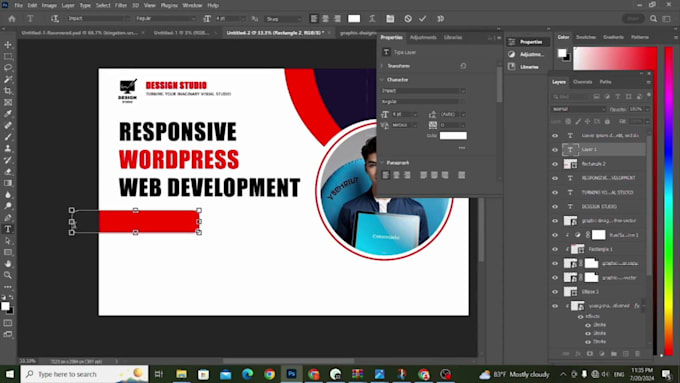Viewport: 680px width, 383px height.
Task: Open Microsoft Edge from taskbar
Action: [x=248, y=374]
